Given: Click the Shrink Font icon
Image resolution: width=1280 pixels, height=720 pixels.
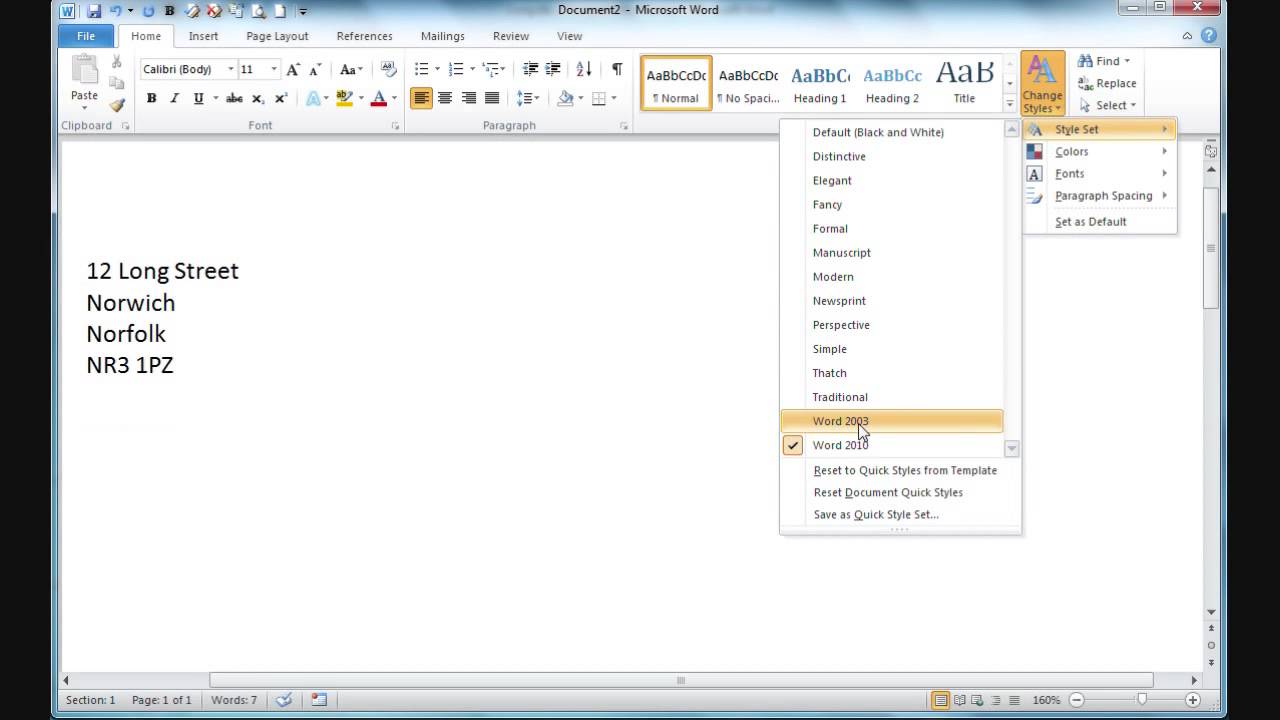Looking at the screenshot, I should pyautogui.click(x=315, y=69).
